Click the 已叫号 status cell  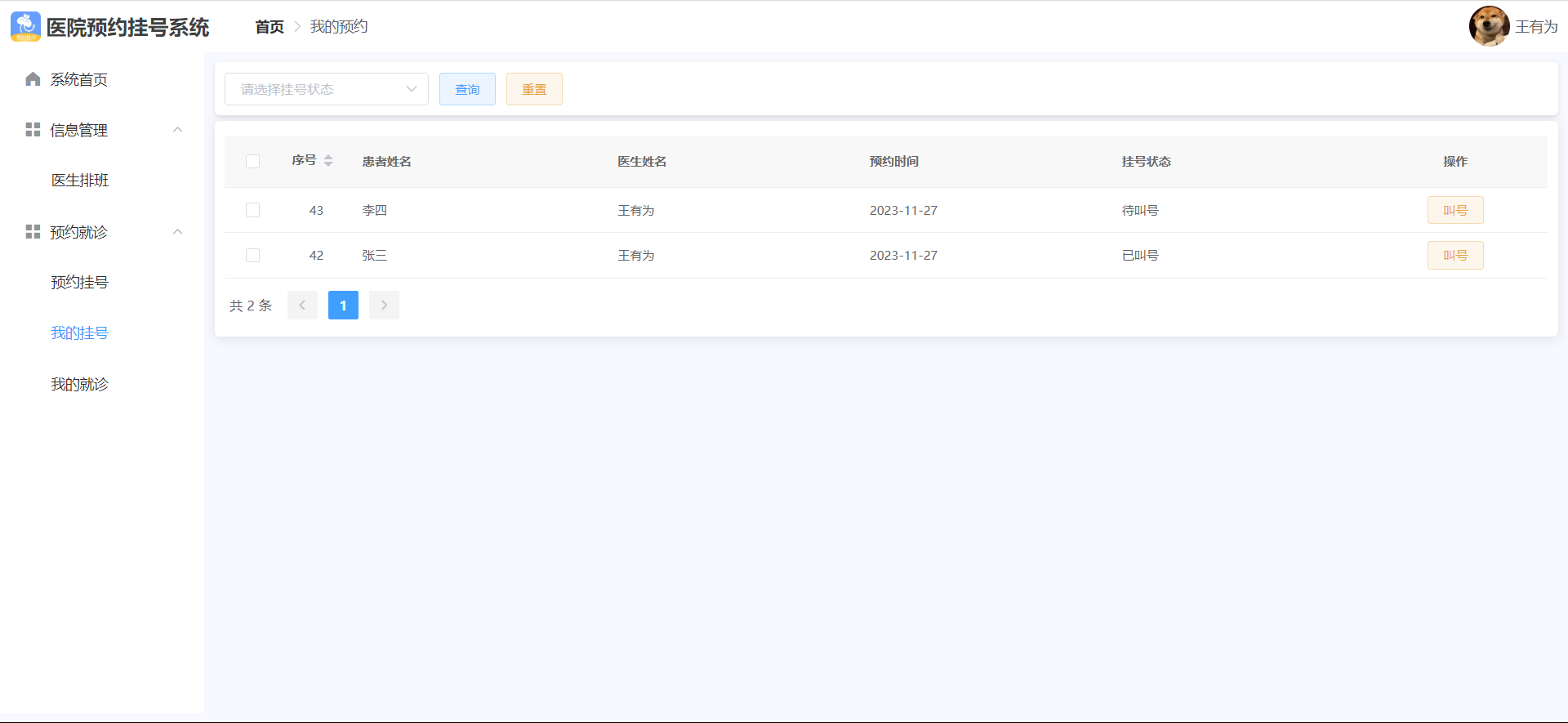click(x=1140, y=256)
